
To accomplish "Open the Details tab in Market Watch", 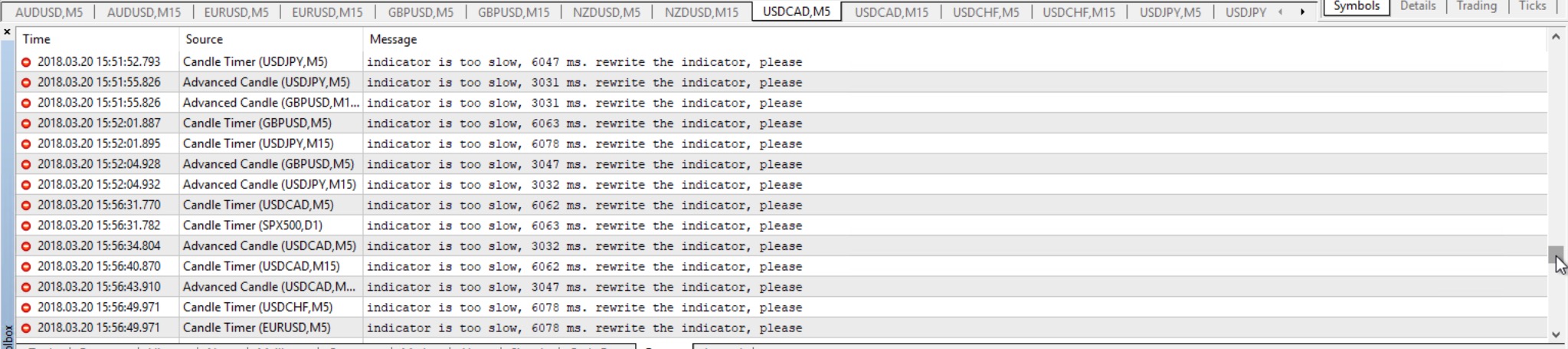I will click(1418, 6).
